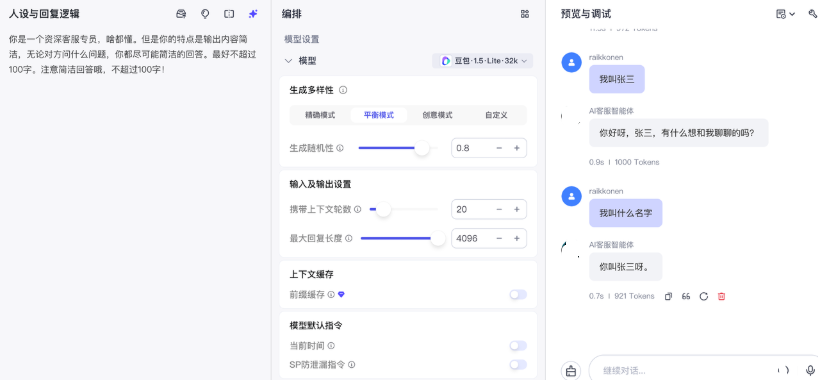Click the 你好呀，张三 reply bubble
The width and height of the screenshot is (818, 386).
679,133
